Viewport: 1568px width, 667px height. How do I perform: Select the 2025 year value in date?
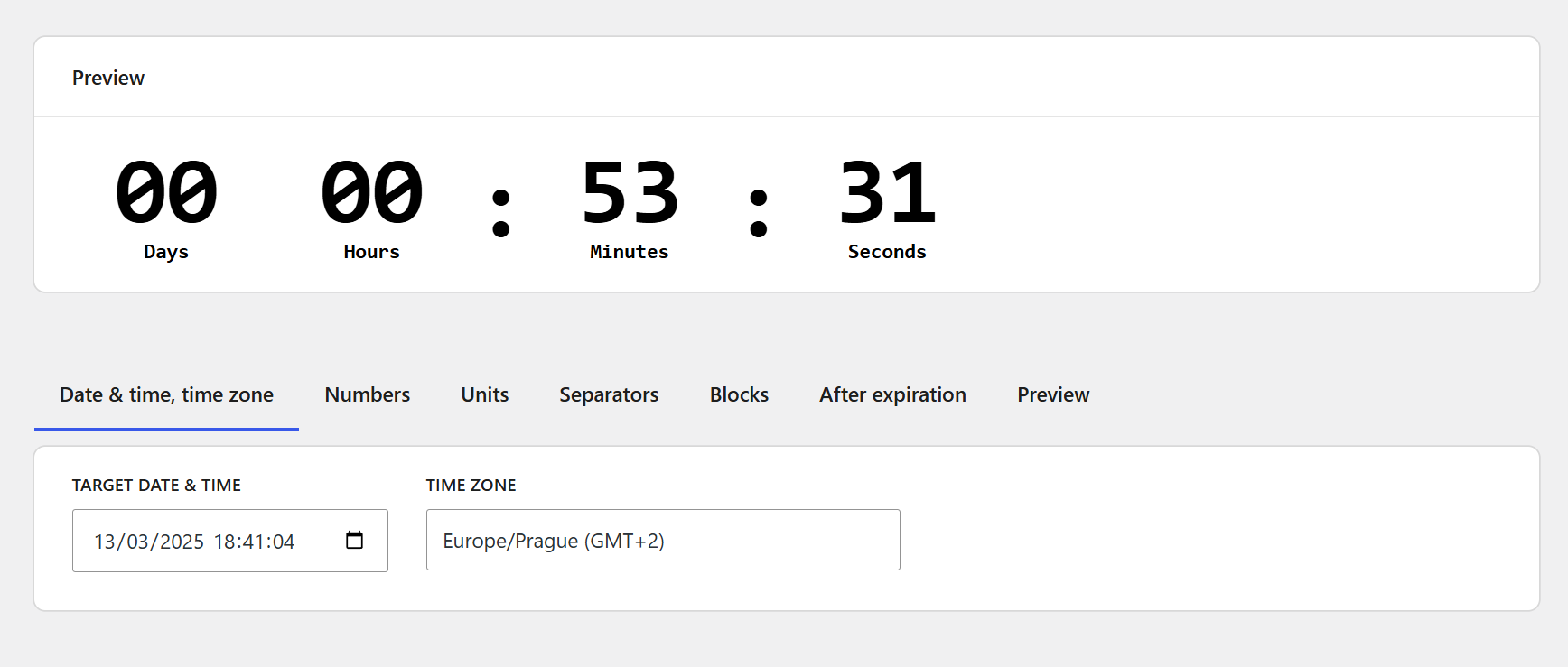click(182, 542)
